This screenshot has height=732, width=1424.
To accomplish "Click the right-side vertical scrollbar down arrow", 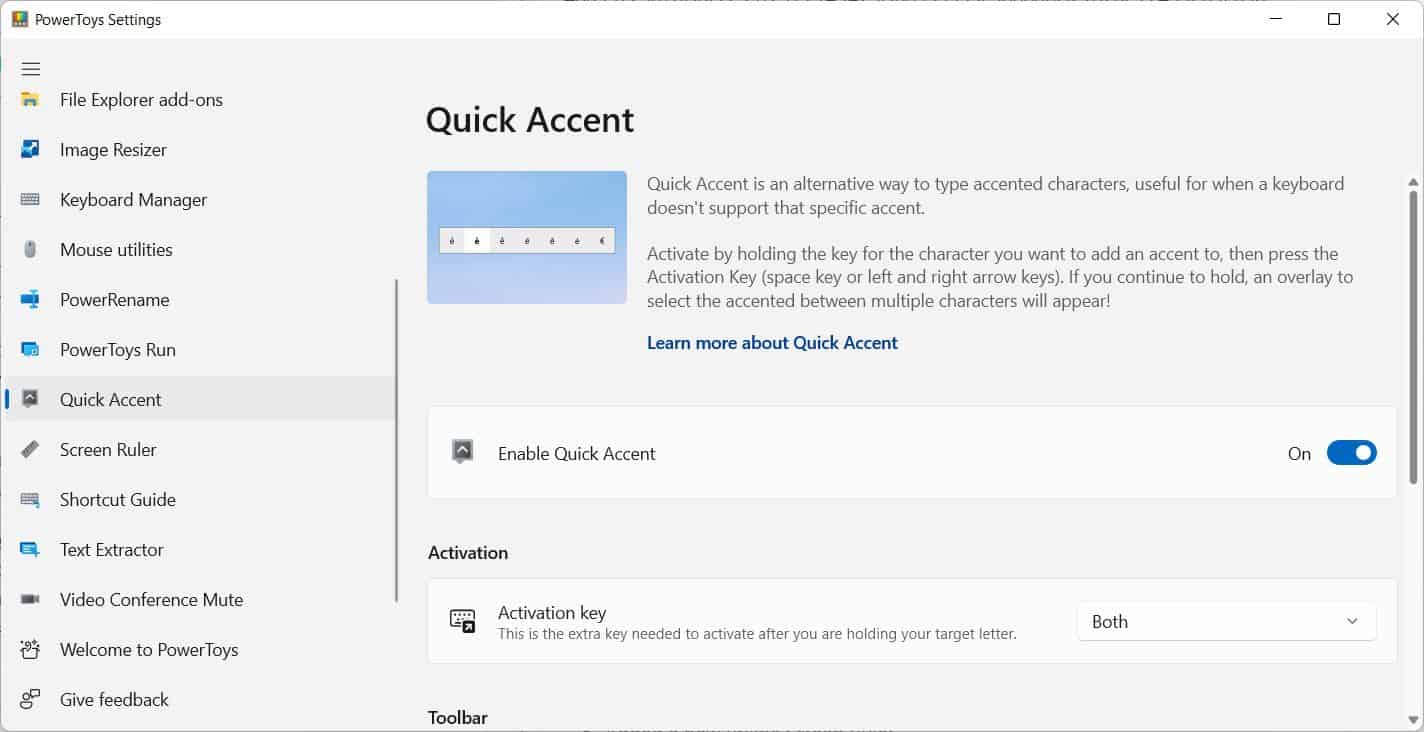I will pyautogui.click(x=1413, y=719).
